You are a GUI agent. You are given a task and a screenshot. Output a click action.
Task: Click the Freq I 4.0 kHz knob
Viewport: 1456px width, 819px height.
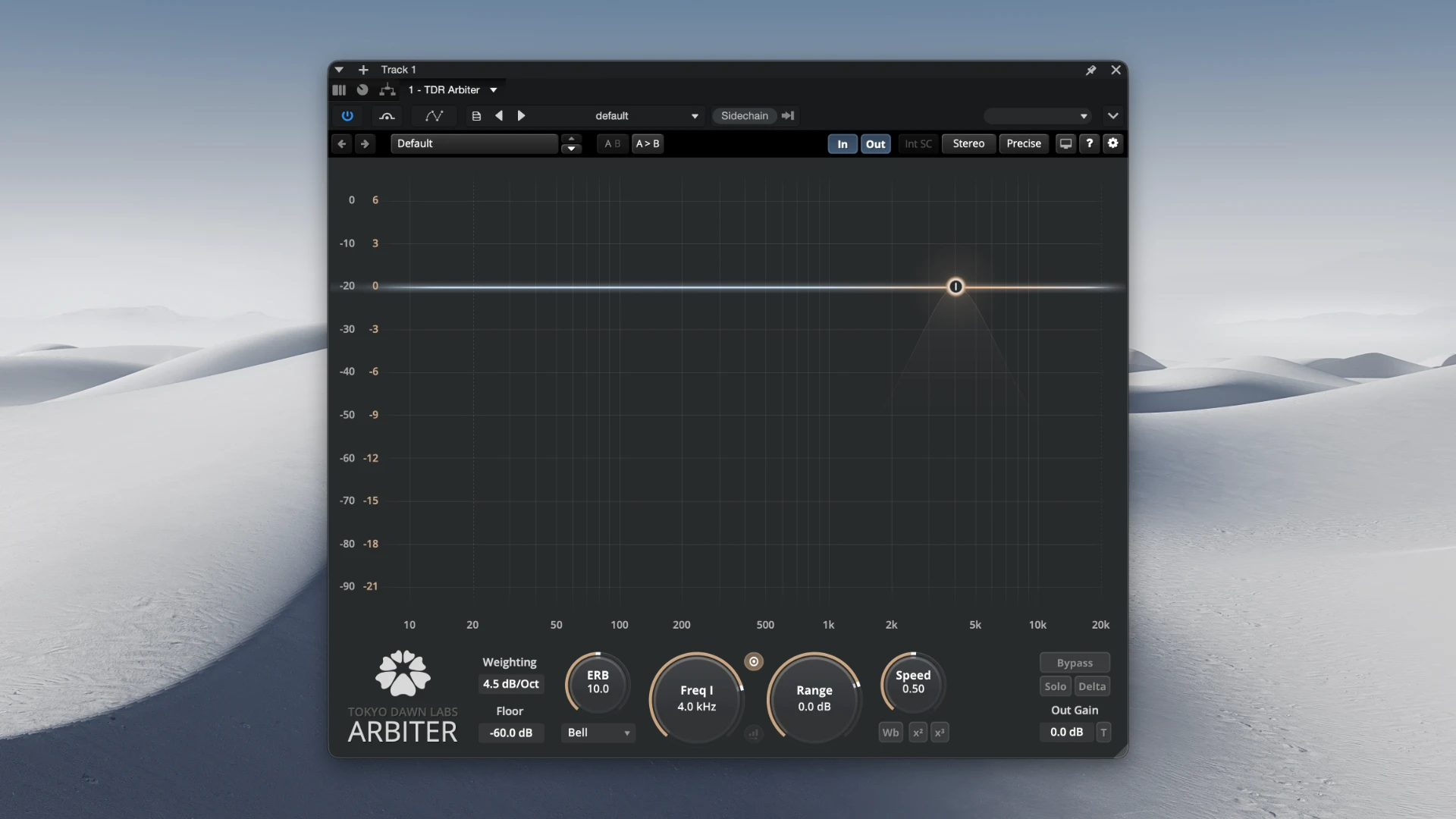(697, 698)
